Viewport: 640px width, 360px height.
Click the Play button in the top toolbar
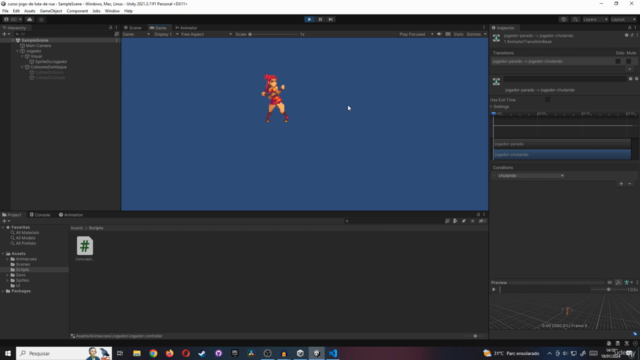pos(309,19)
